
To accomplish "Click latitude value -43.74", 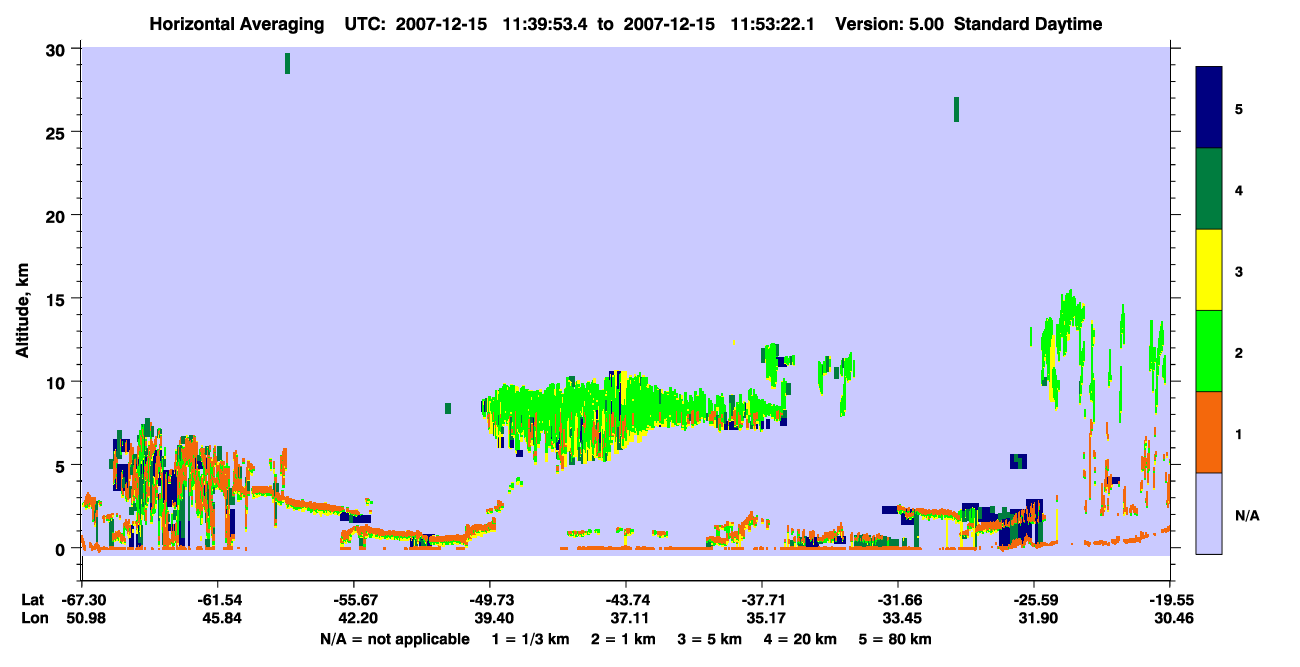I will 626,600.
